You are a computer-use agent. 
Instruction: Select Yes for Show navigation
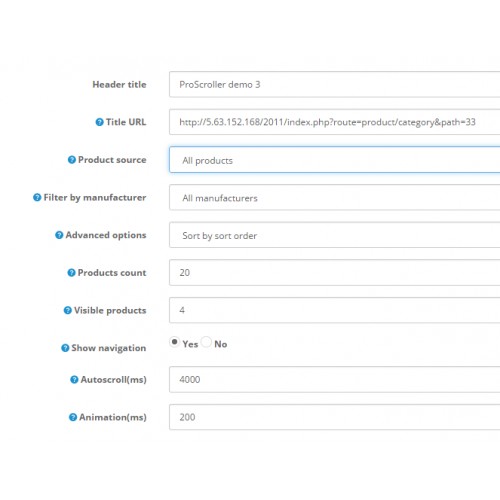[174, 342]
